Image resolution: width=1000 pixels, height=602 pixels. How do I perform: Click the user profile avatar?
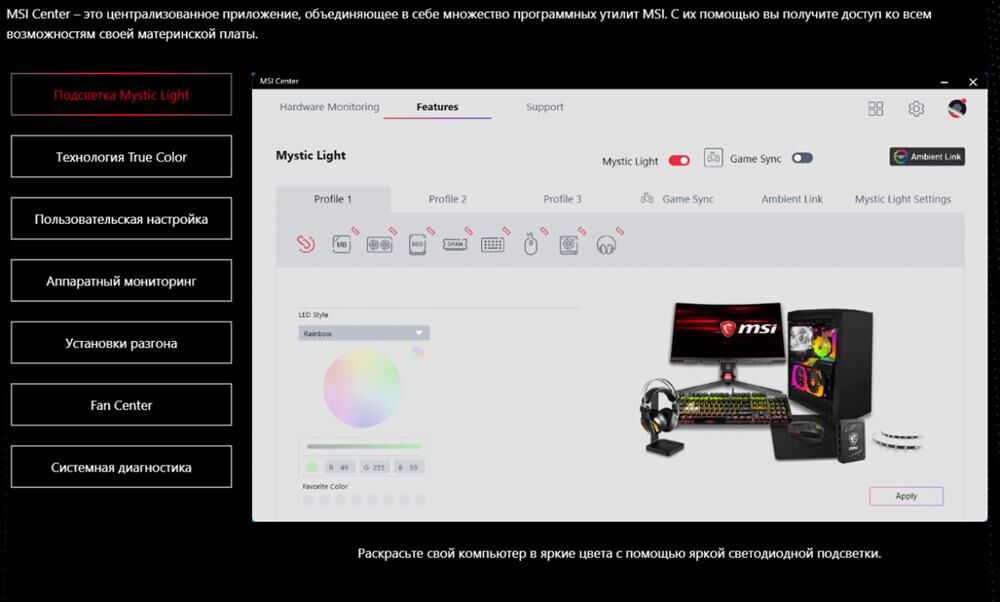coord(957,108)
